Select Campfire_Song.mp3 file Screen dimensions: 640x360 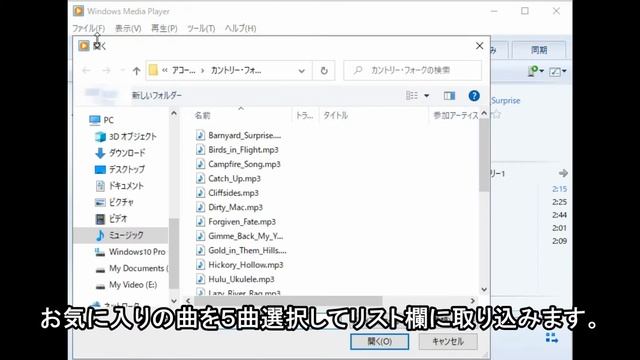coord(238,164)
